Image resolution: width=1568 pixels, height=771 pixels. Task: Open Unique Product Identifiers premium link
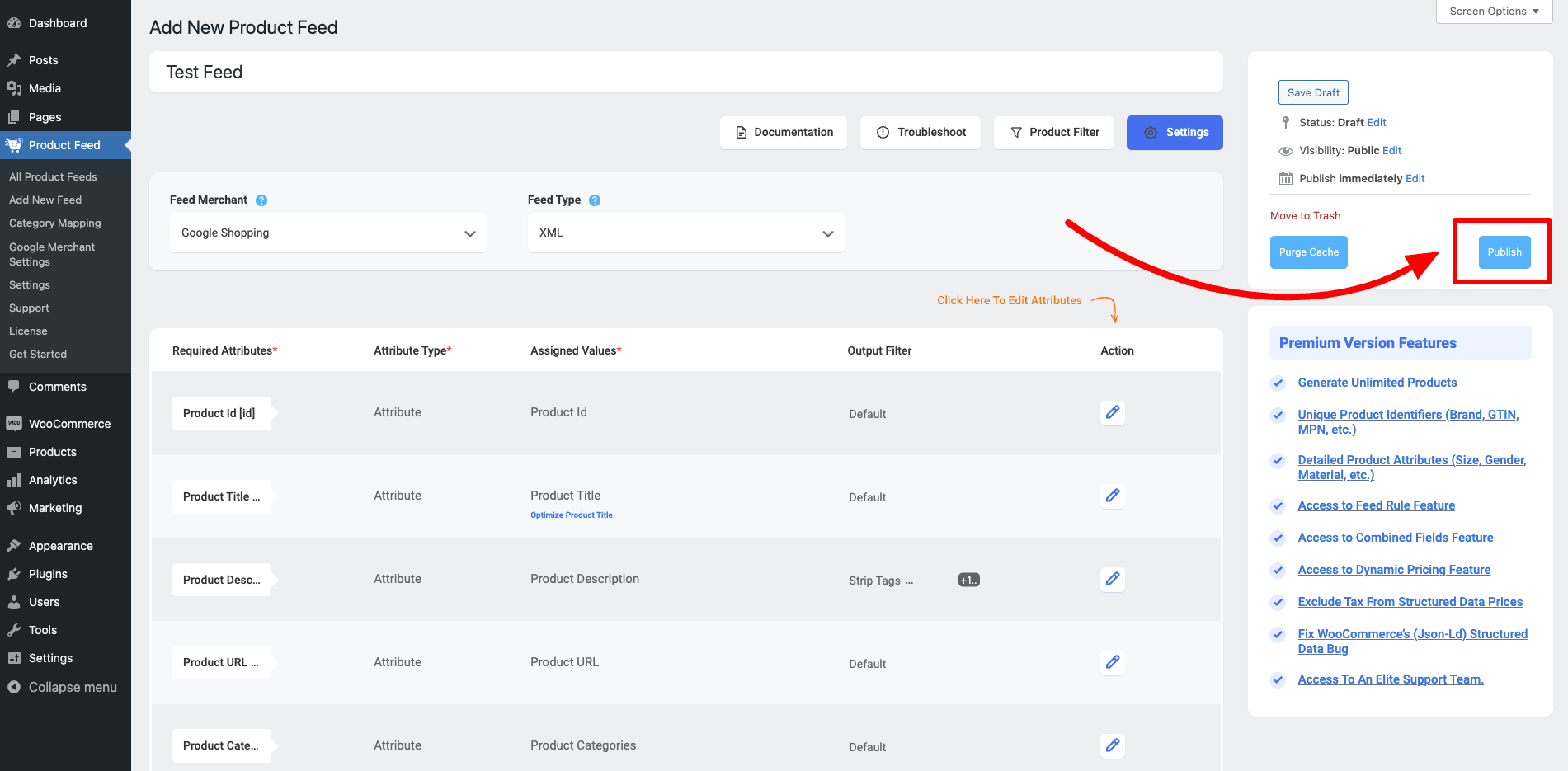(x=1408, y=422)
